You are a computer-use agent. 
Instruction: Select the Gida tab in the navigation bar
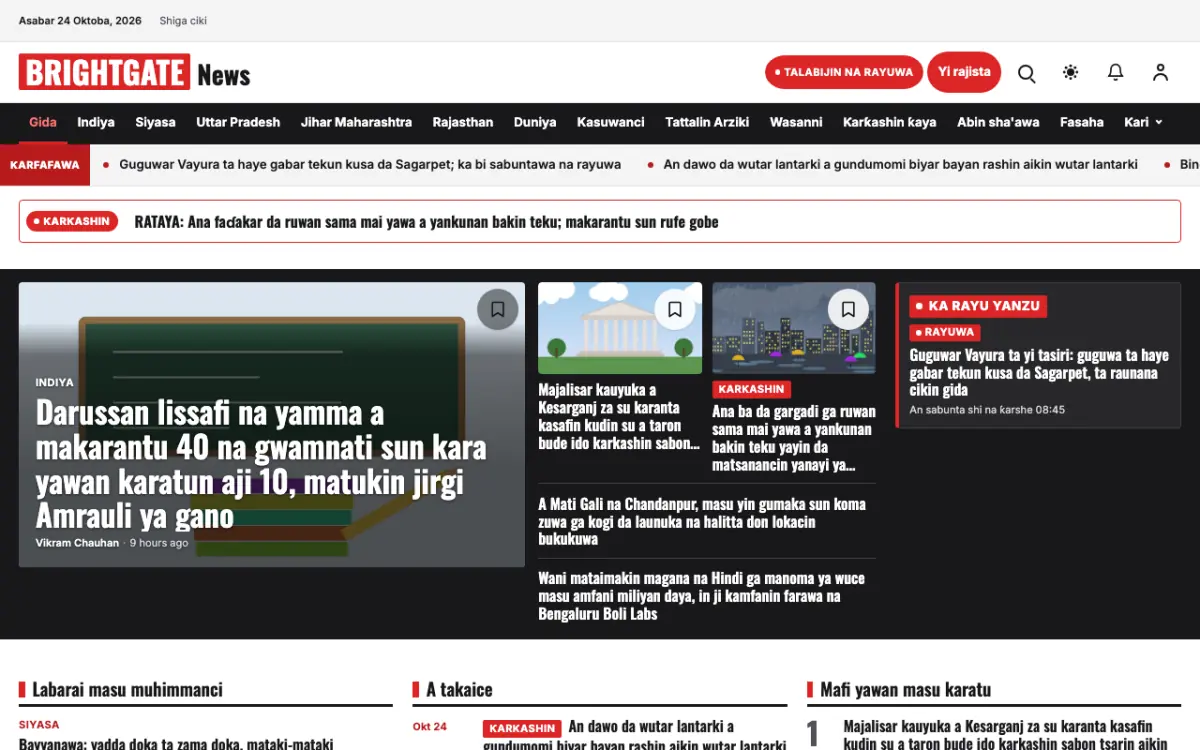(43, 122)
